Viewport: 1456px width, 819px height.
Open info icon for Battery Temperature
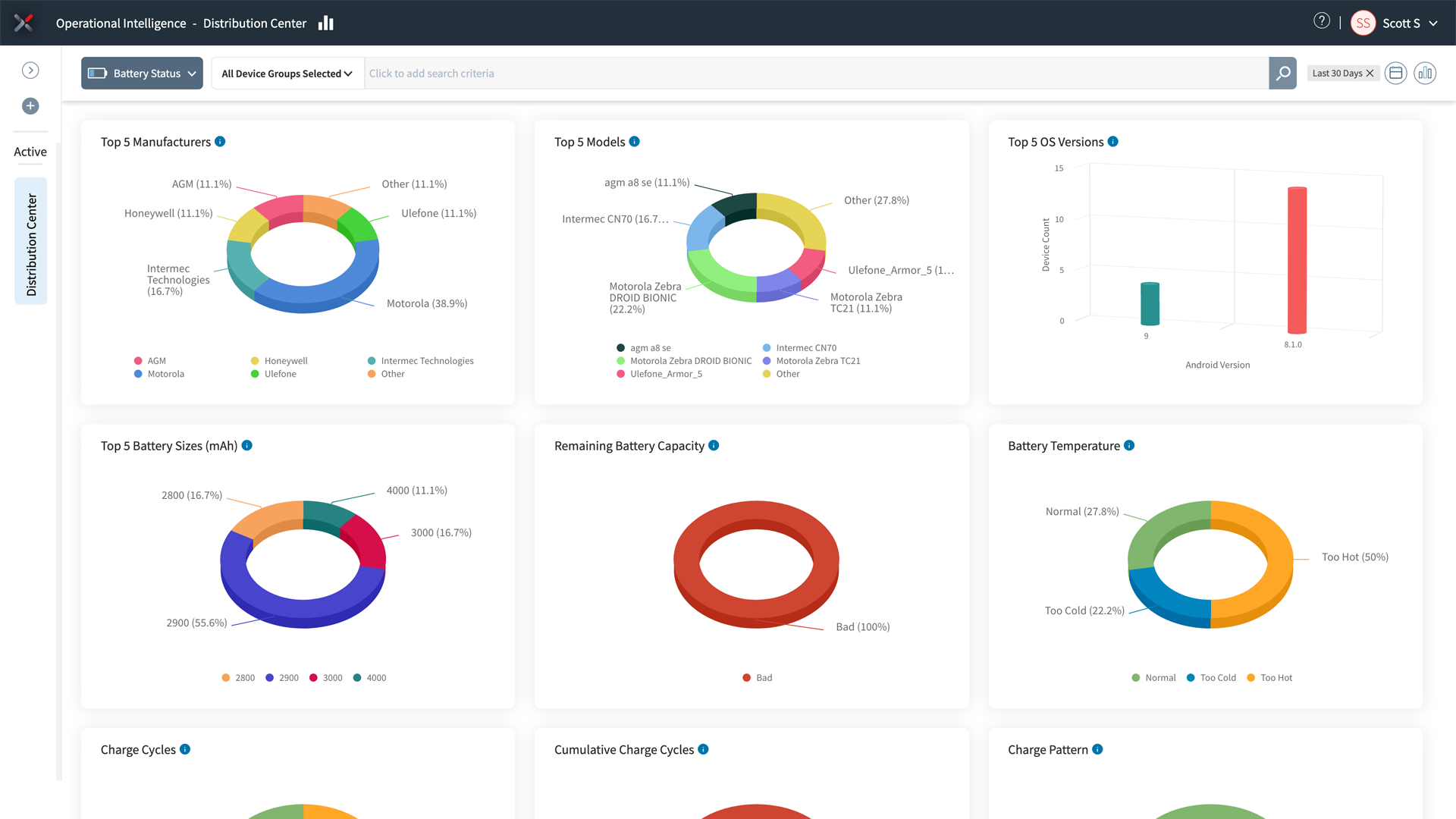1129,446
